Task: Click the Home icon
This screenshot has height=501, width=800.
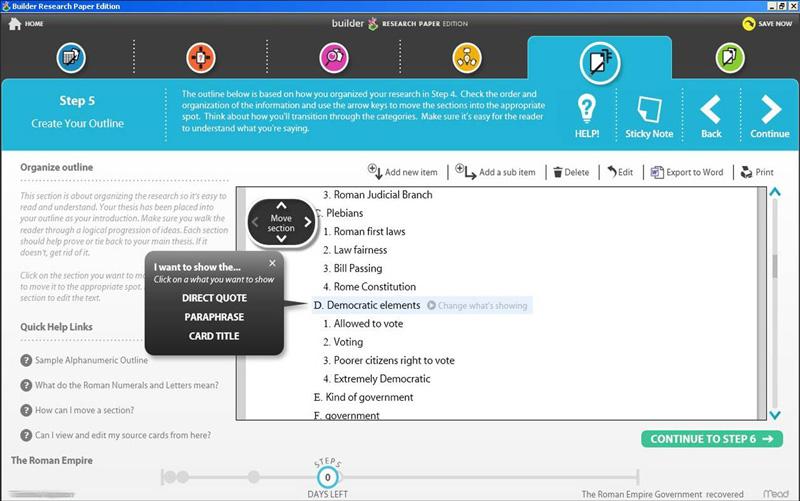Action: point(15,23)
